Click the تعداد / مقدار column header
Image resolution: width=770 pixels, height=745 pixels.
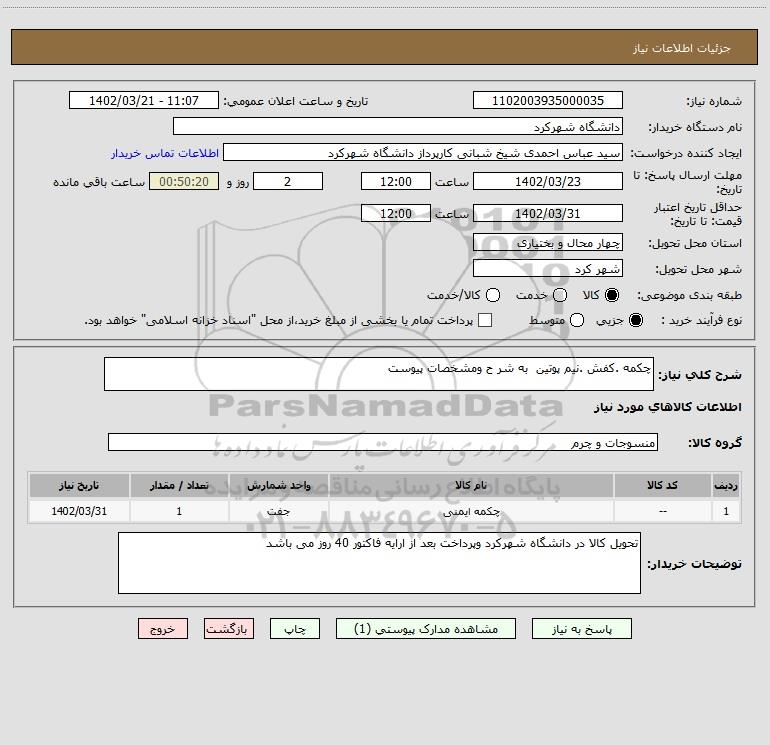179,485
